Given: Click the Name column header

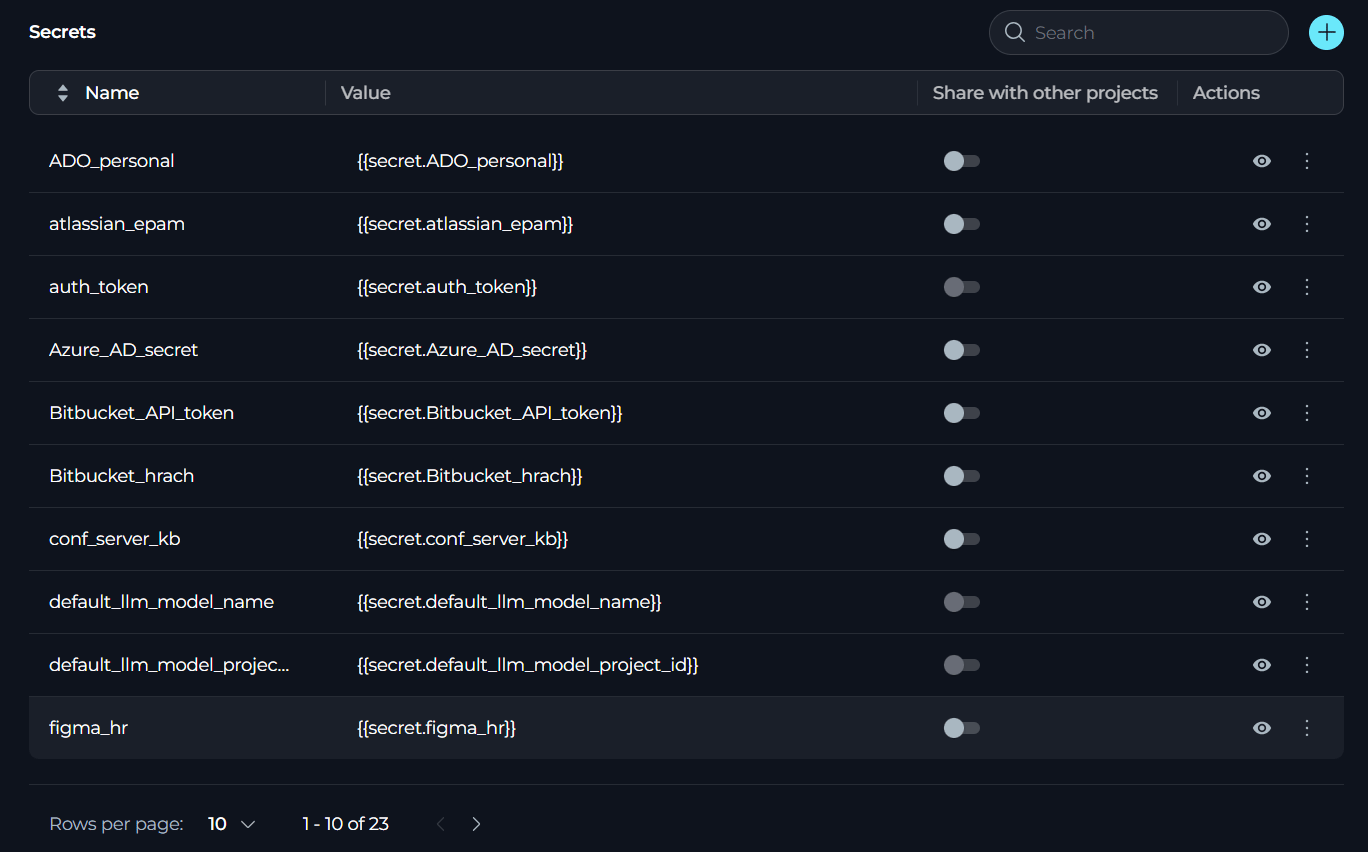Looking at the screenshot, I should [x=112, y=93].
